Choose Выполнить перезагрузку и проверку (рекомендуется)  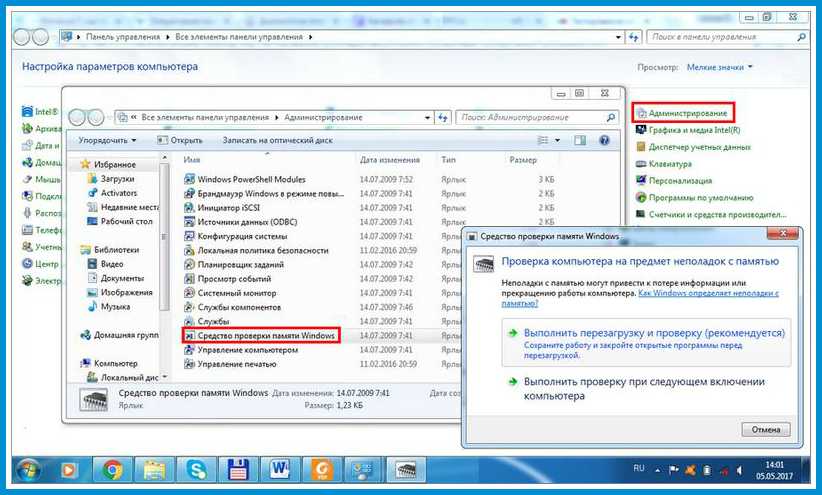click(646, 343)
